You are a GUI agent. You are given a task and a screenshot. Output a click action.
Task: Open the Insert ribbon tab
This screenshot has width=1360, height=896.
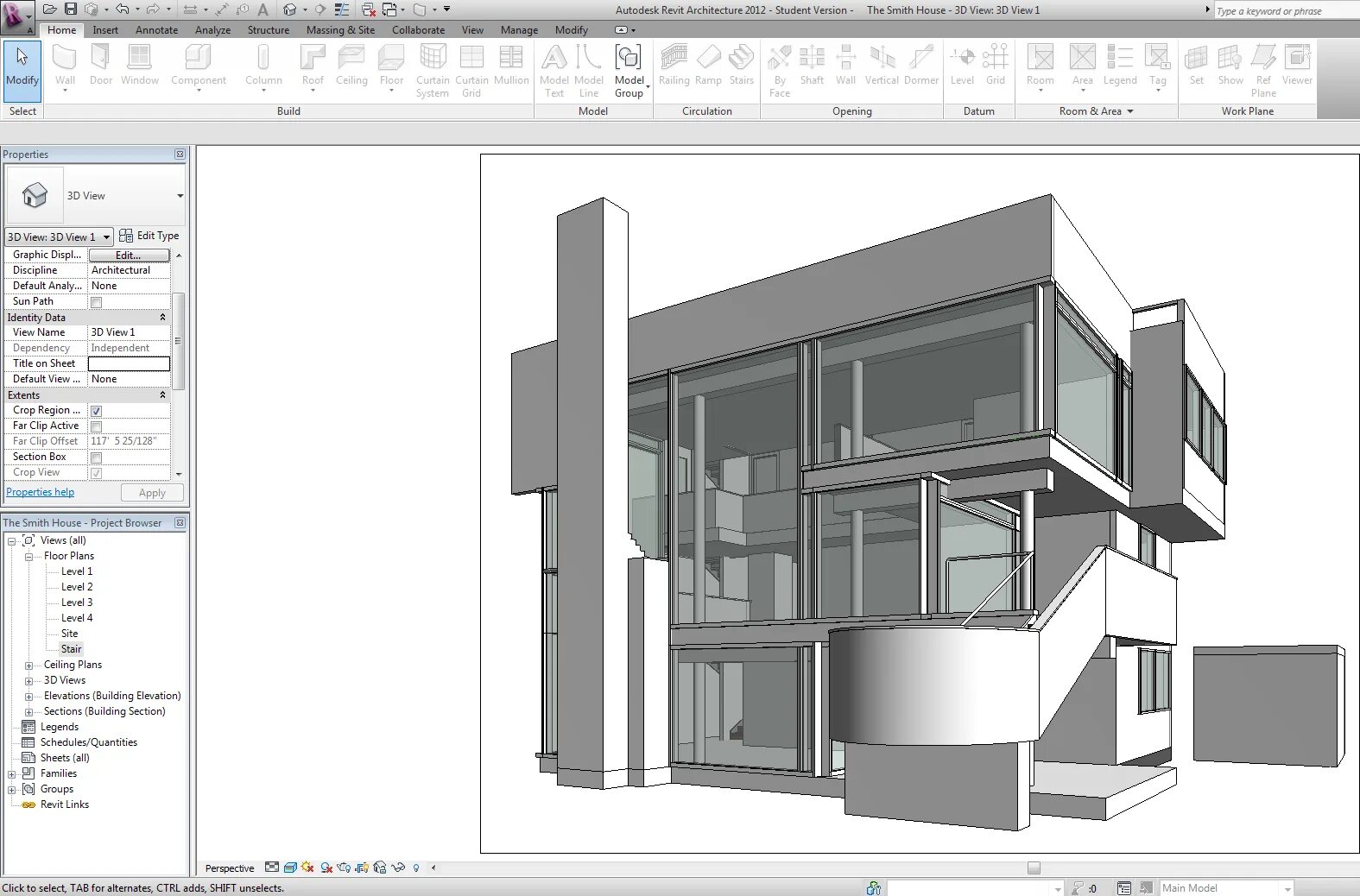(x=105, y=29)
